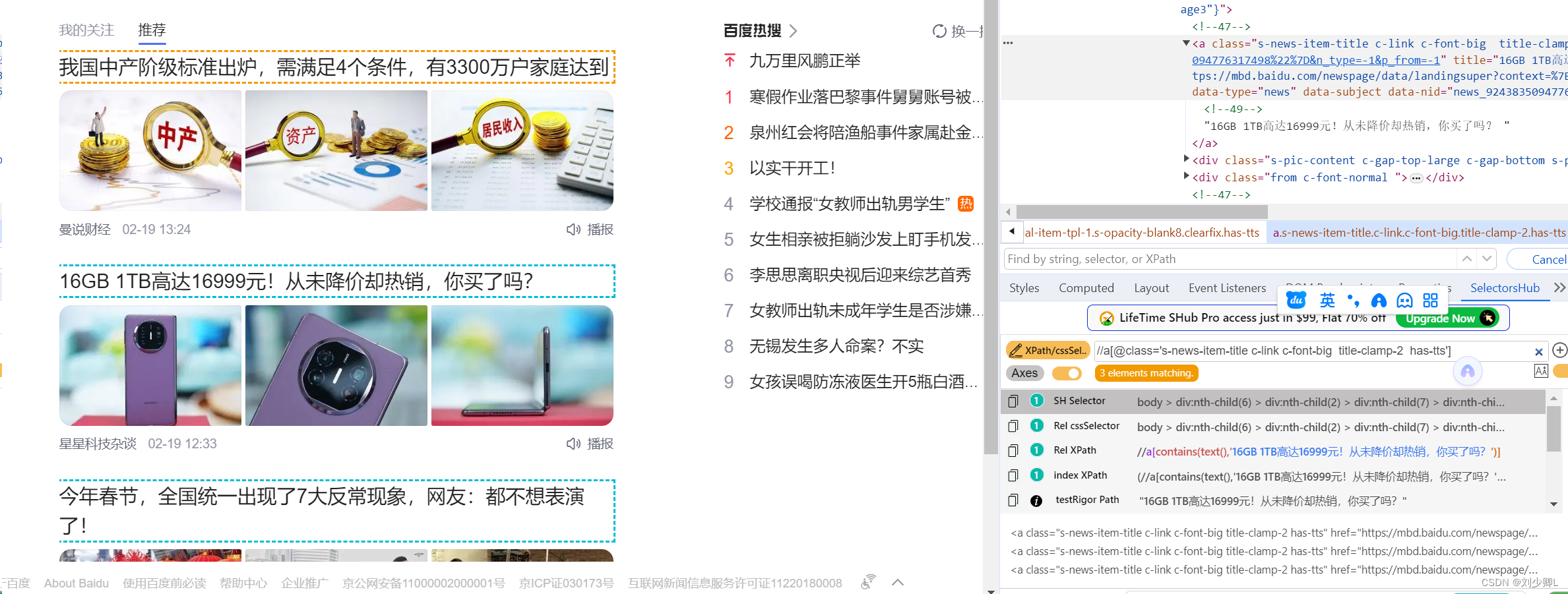Show more DevTools tabs chevron
1568x594 pixels.
[x=1559, y=287]
